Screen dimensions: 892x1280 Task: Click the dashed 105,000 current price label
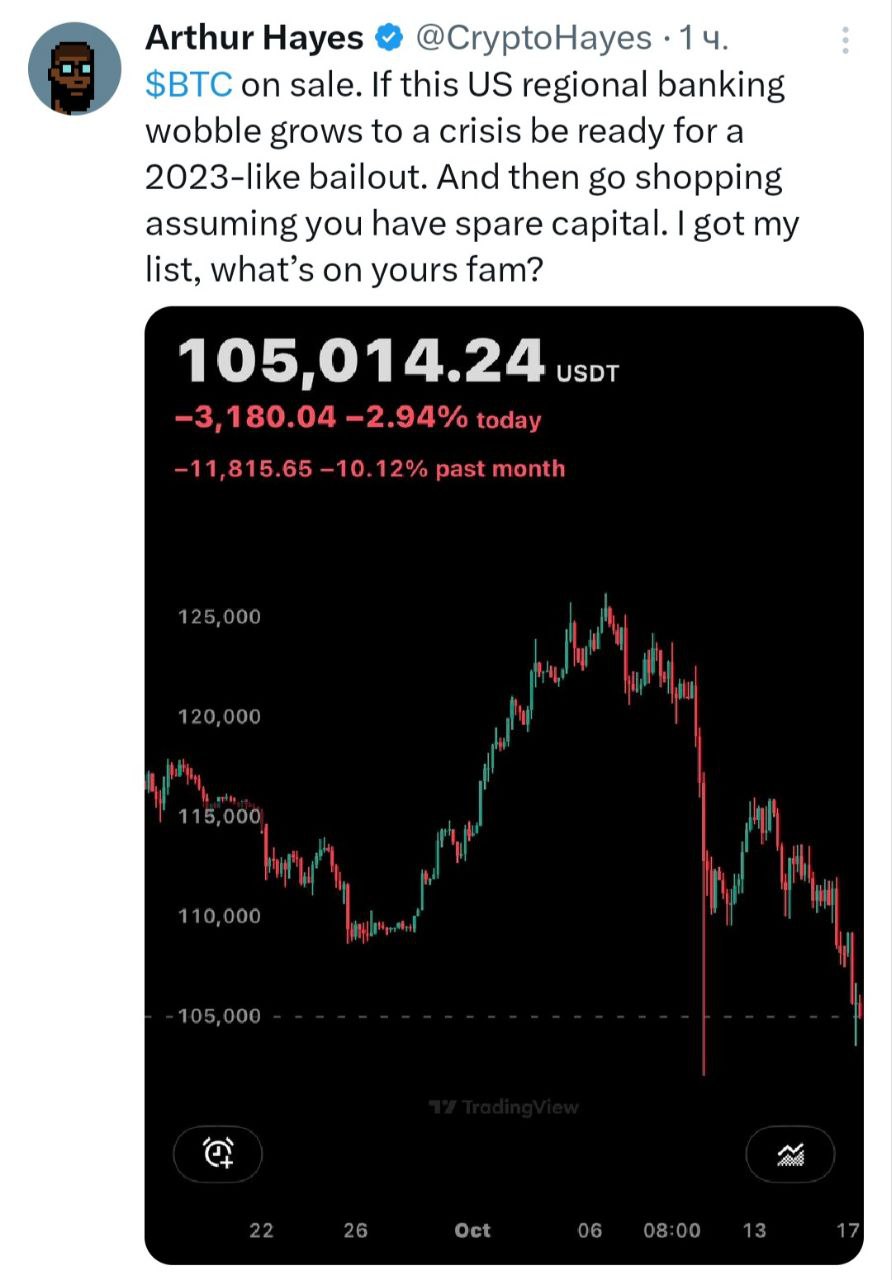pos(219,1017)
